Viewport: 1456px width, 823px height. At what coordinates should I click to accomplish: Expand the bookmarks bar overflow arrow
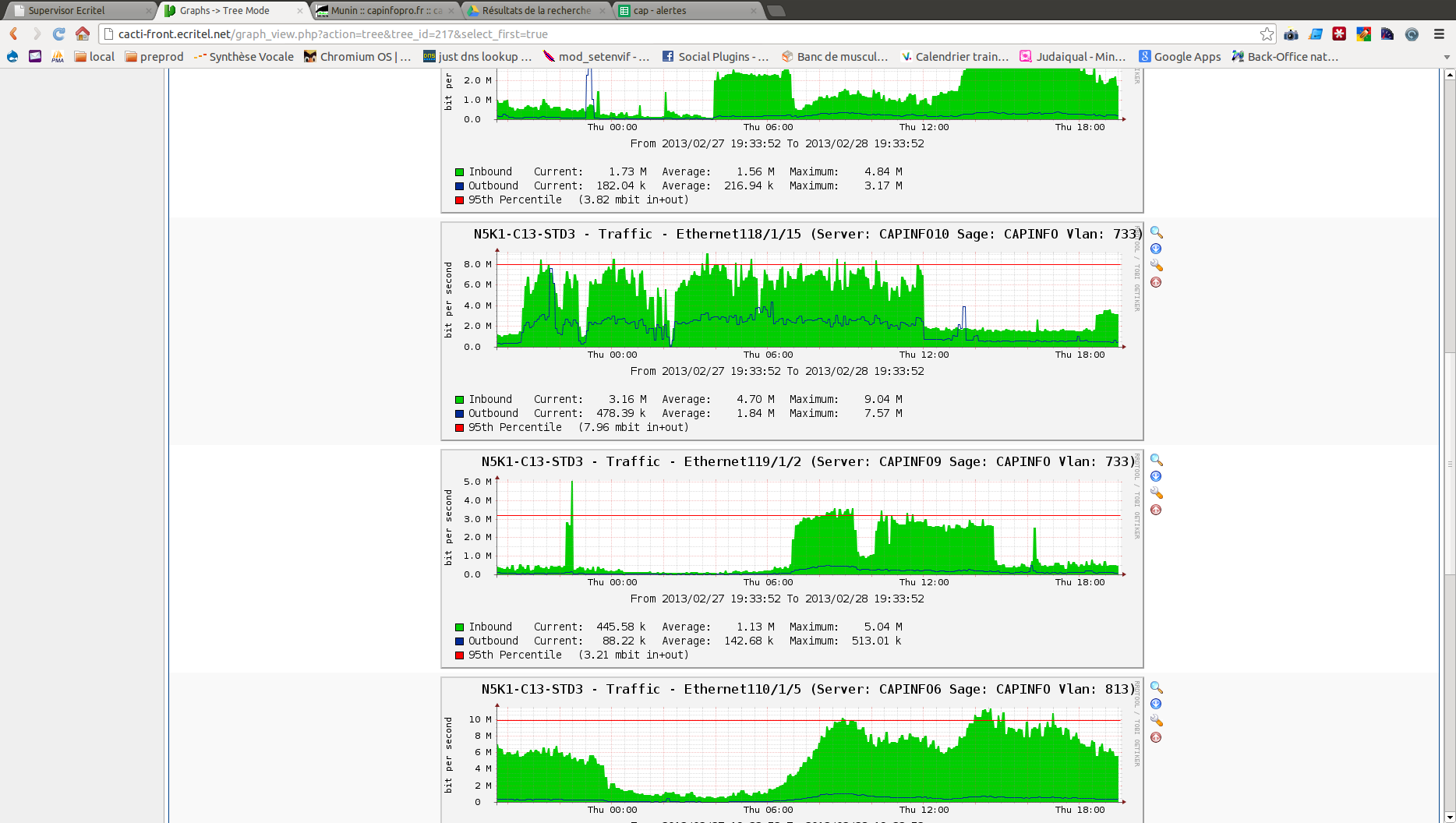tap(1447, 57)
